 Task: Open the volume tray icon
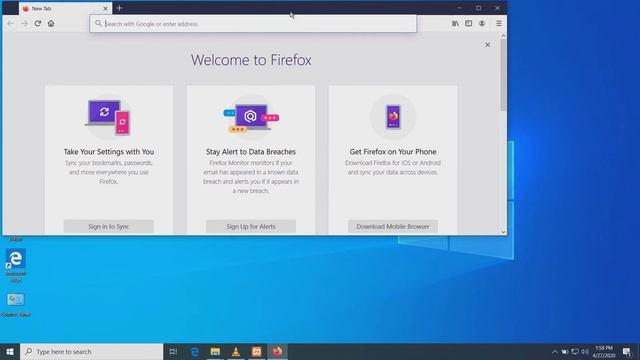click(584, 351)
